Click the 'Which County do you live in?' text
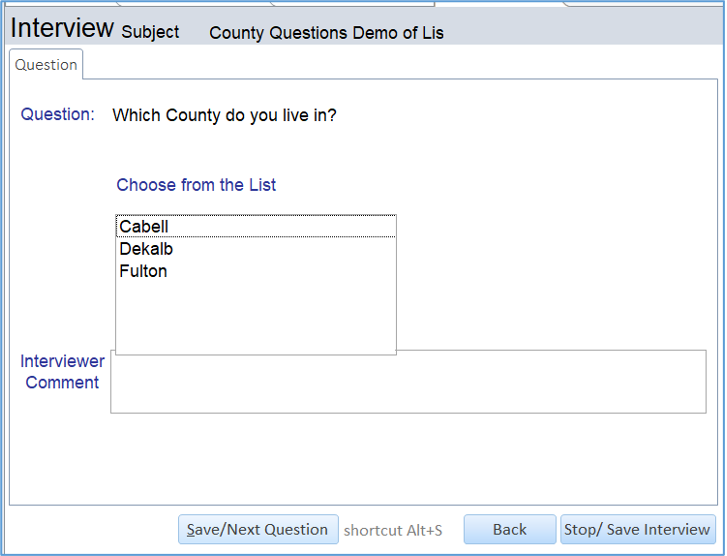 pyautogui.click(x=224, y=115)
